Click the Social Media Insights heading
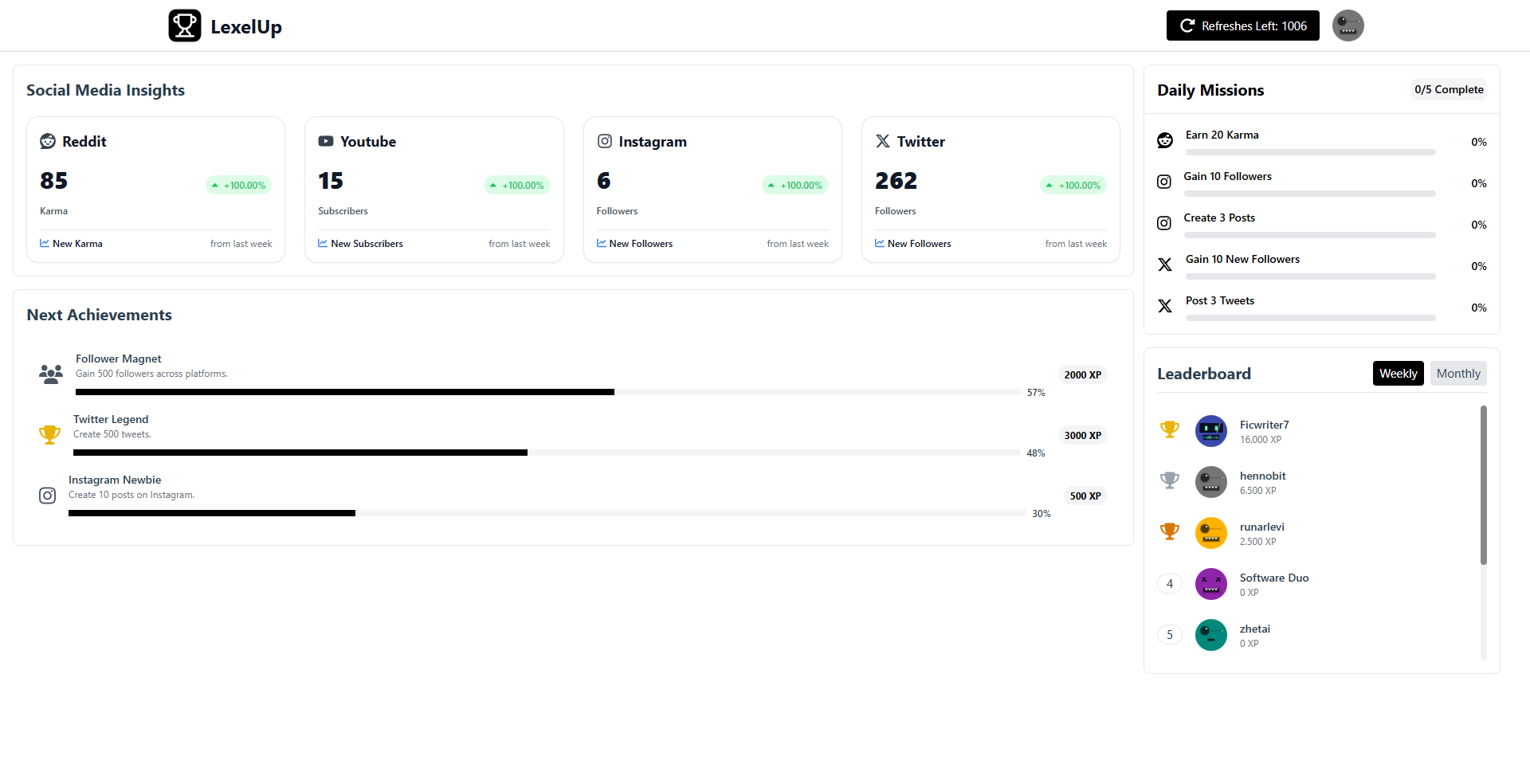 [x=105, y=90]
